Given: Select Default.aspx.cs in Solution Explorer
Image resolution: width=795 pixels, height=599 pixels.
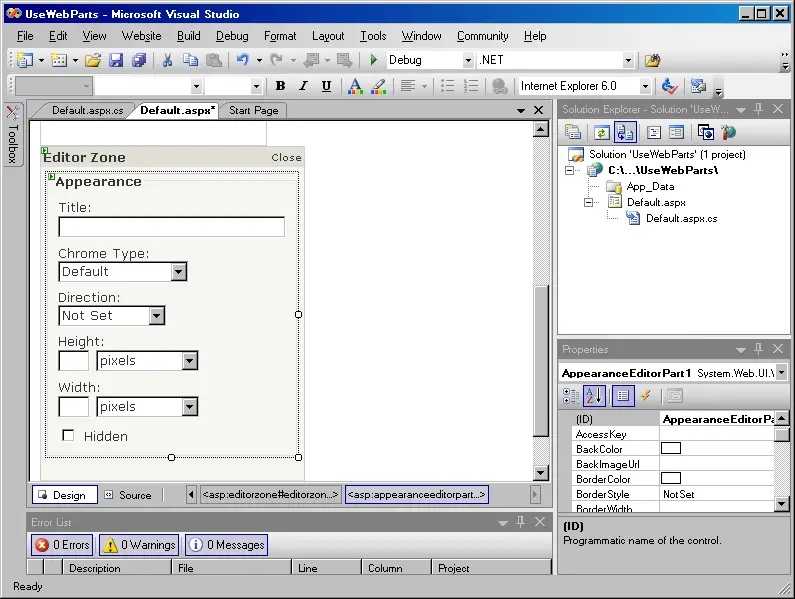Looking at the screenshot, I should coord(681,219).
